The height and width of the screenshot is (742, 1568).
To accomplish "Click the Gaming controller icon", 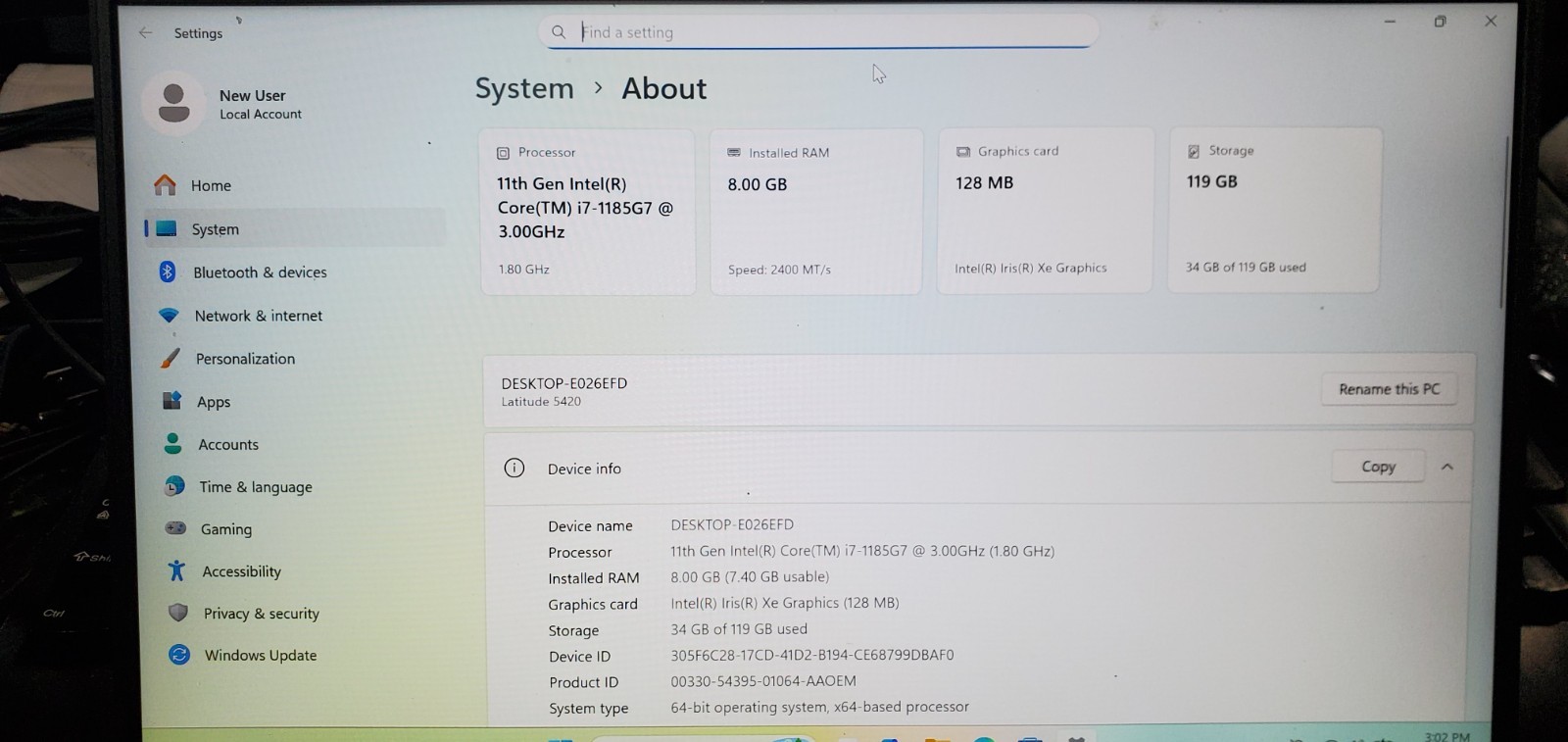I will [175, 528].
